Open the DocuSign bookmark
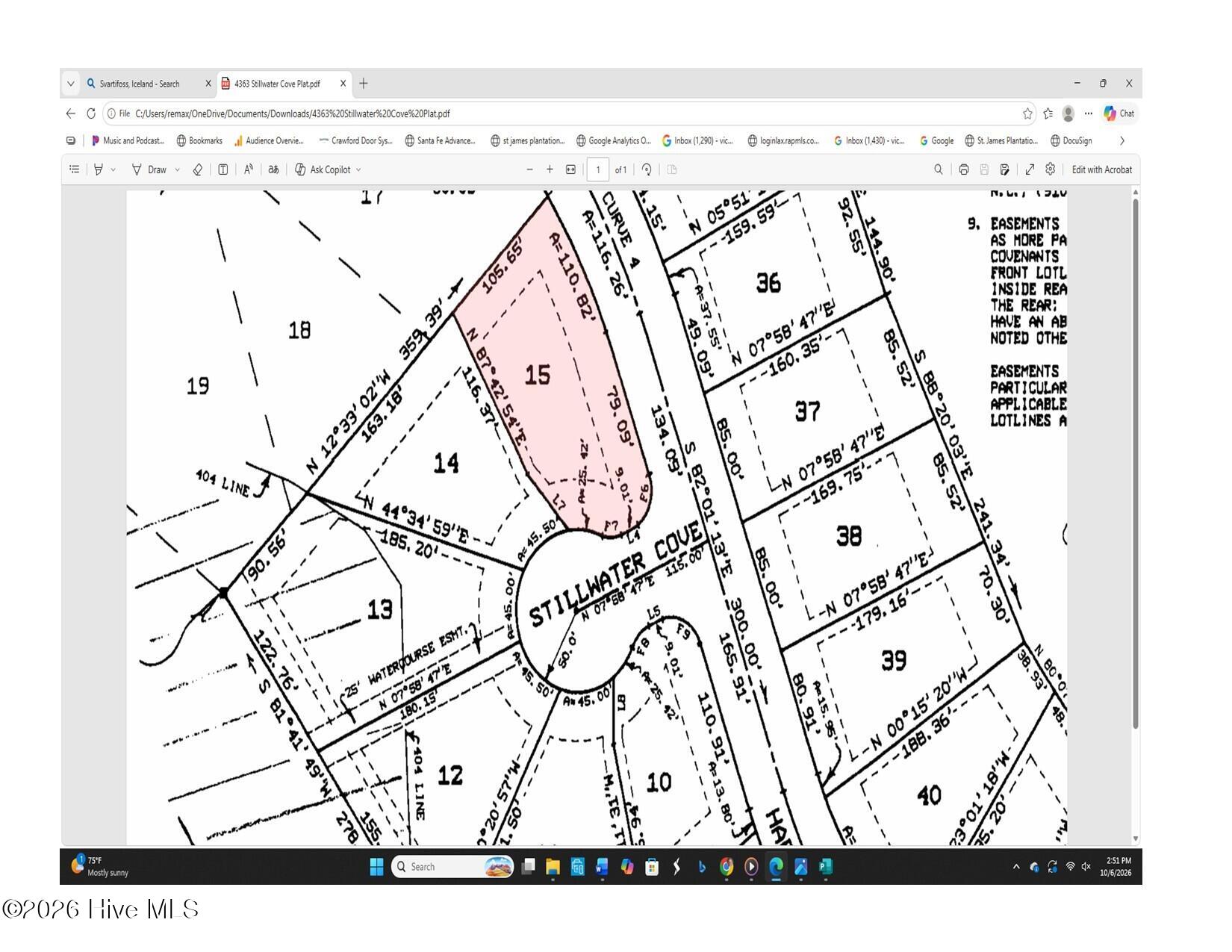 tap(1071, 141)
